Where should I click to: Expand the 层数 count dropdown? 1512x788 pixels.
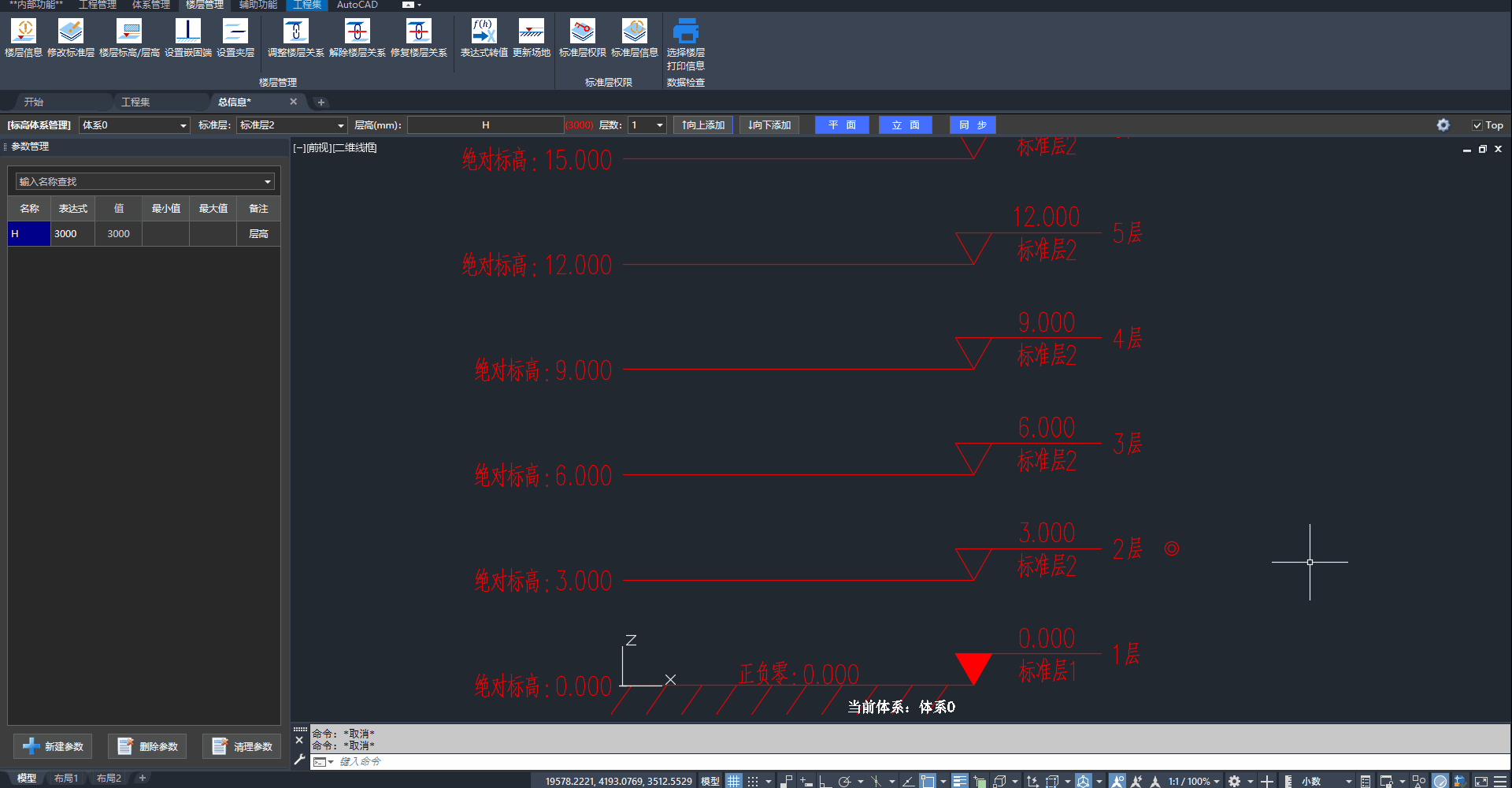coord(659,125)
